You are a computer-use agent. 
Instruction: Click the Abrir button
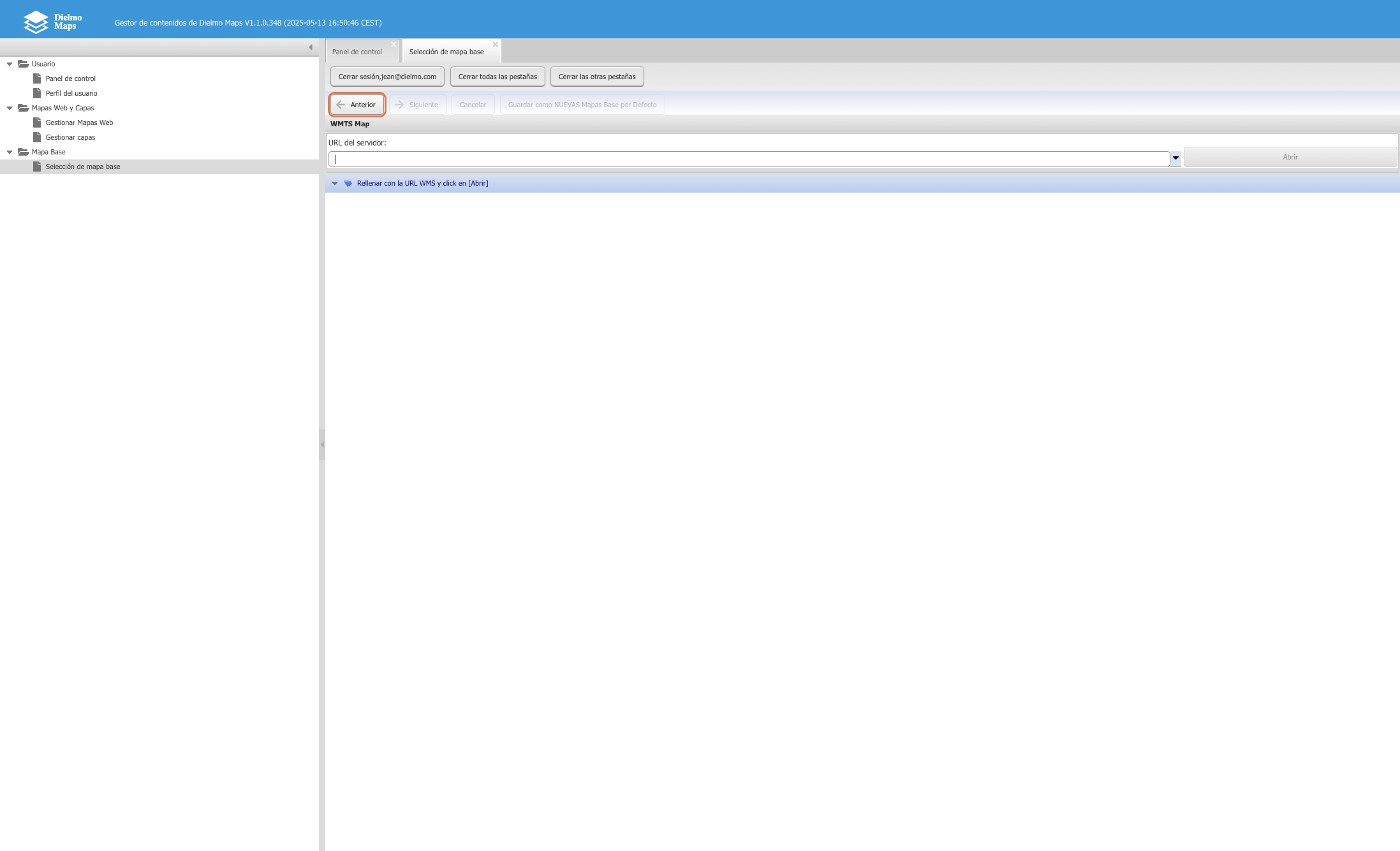(1290, 157)
